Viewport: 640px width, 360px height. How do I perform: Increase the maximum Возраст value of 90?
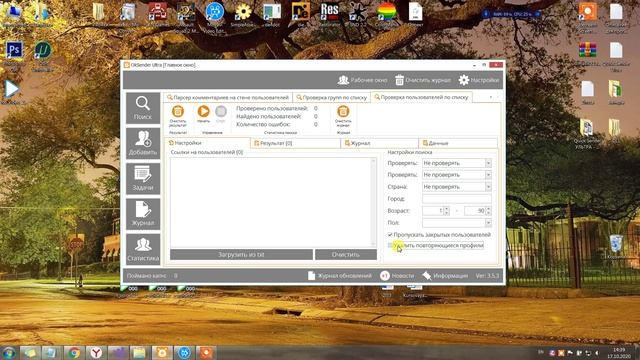pos(489,209)
